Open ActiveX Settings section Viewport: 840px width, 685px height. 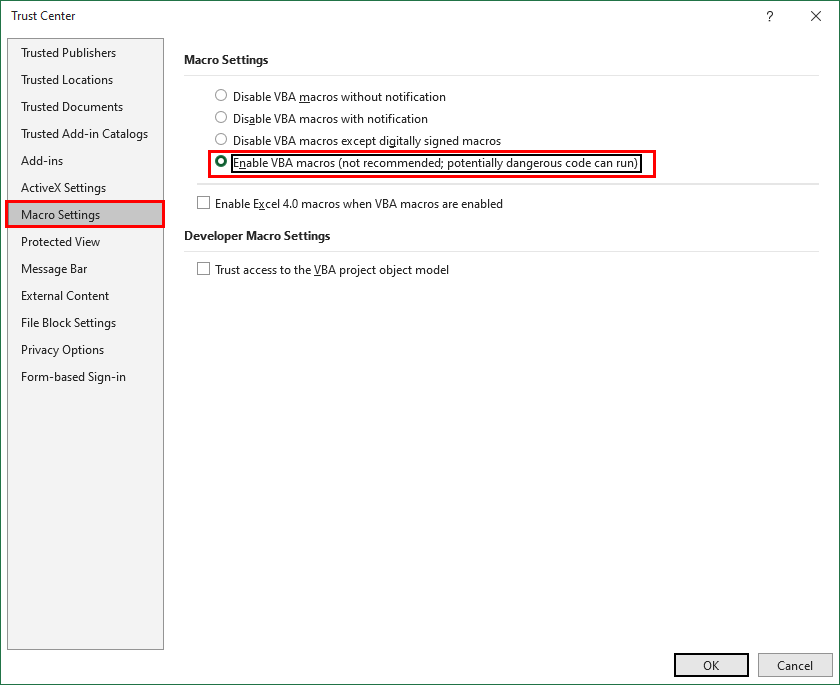click(x=85, y=188)
